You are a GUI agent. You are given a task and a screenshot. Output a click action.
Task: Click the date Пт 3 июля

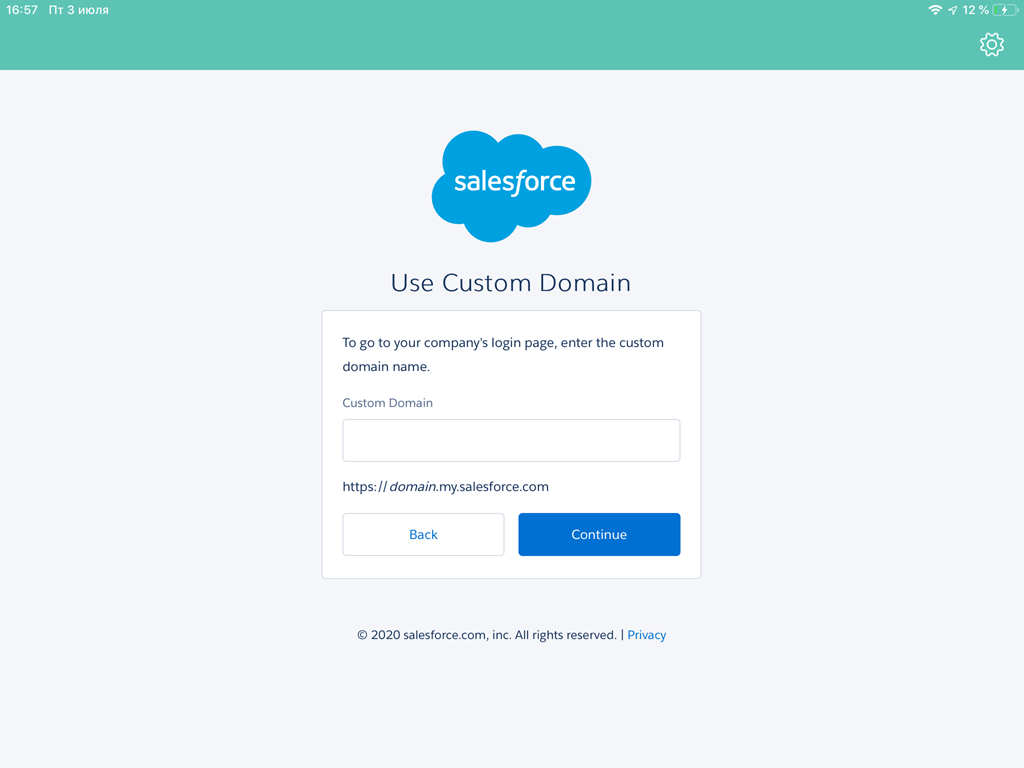pos(77,10)
